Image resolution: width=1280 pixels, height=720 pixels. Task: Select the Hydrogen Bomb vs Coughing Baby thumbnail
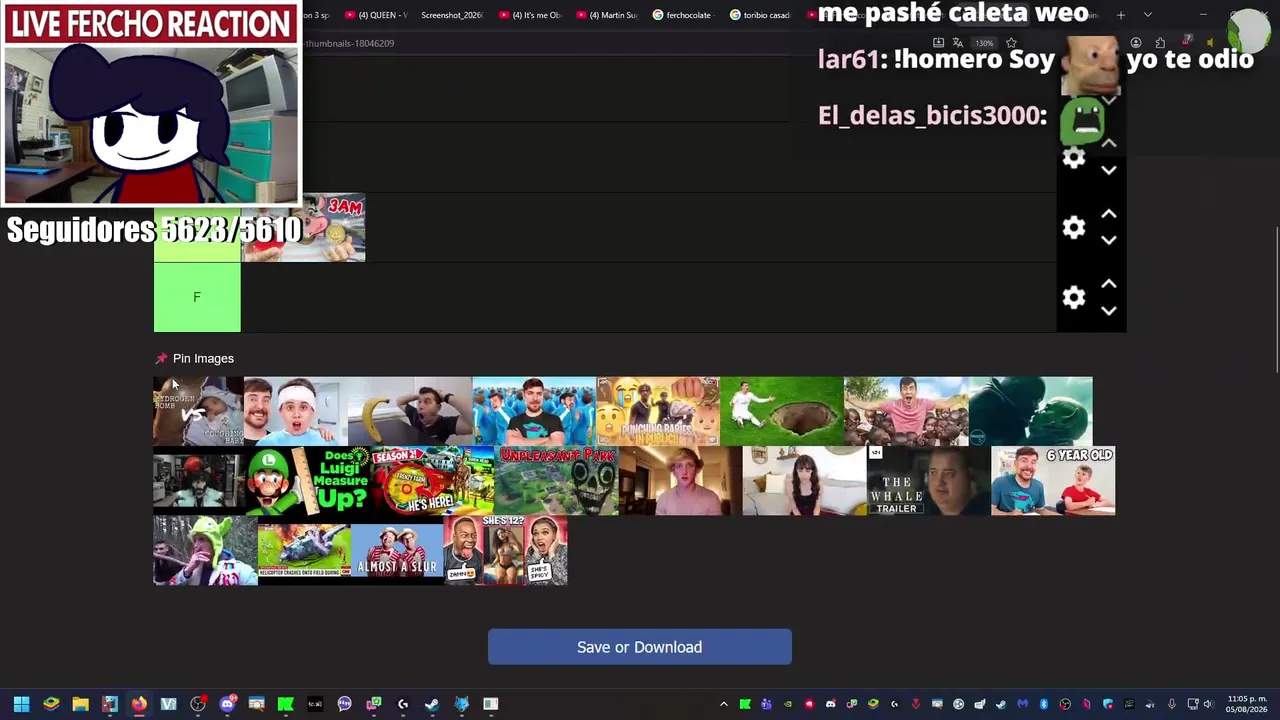pyautogui.click(x=198, y=411)
